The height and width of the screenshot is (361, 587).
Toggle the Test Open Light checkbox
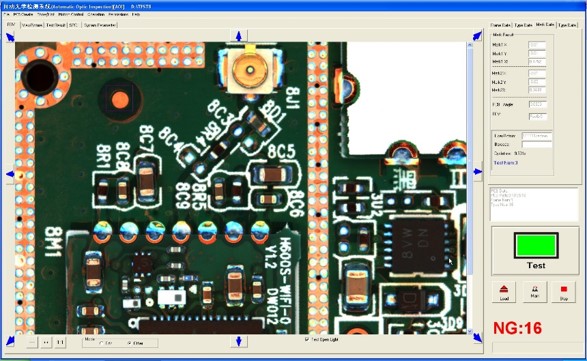pos(307,339)
